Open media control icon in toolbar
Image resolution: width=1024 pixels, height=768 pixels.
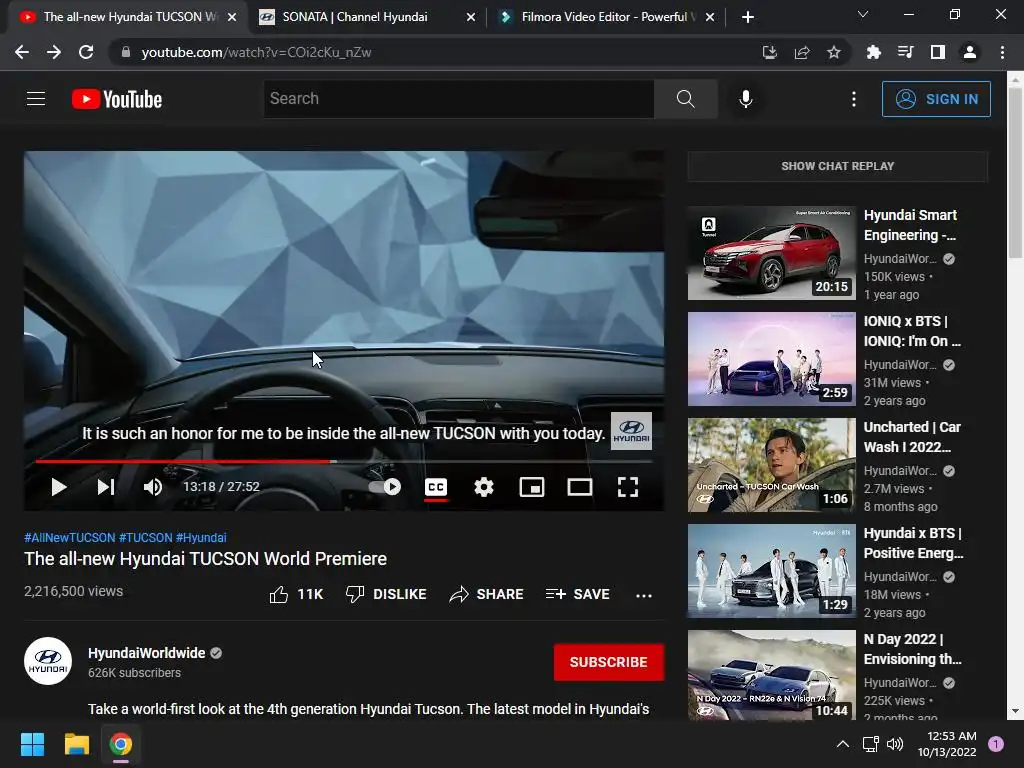pos(905,52)
